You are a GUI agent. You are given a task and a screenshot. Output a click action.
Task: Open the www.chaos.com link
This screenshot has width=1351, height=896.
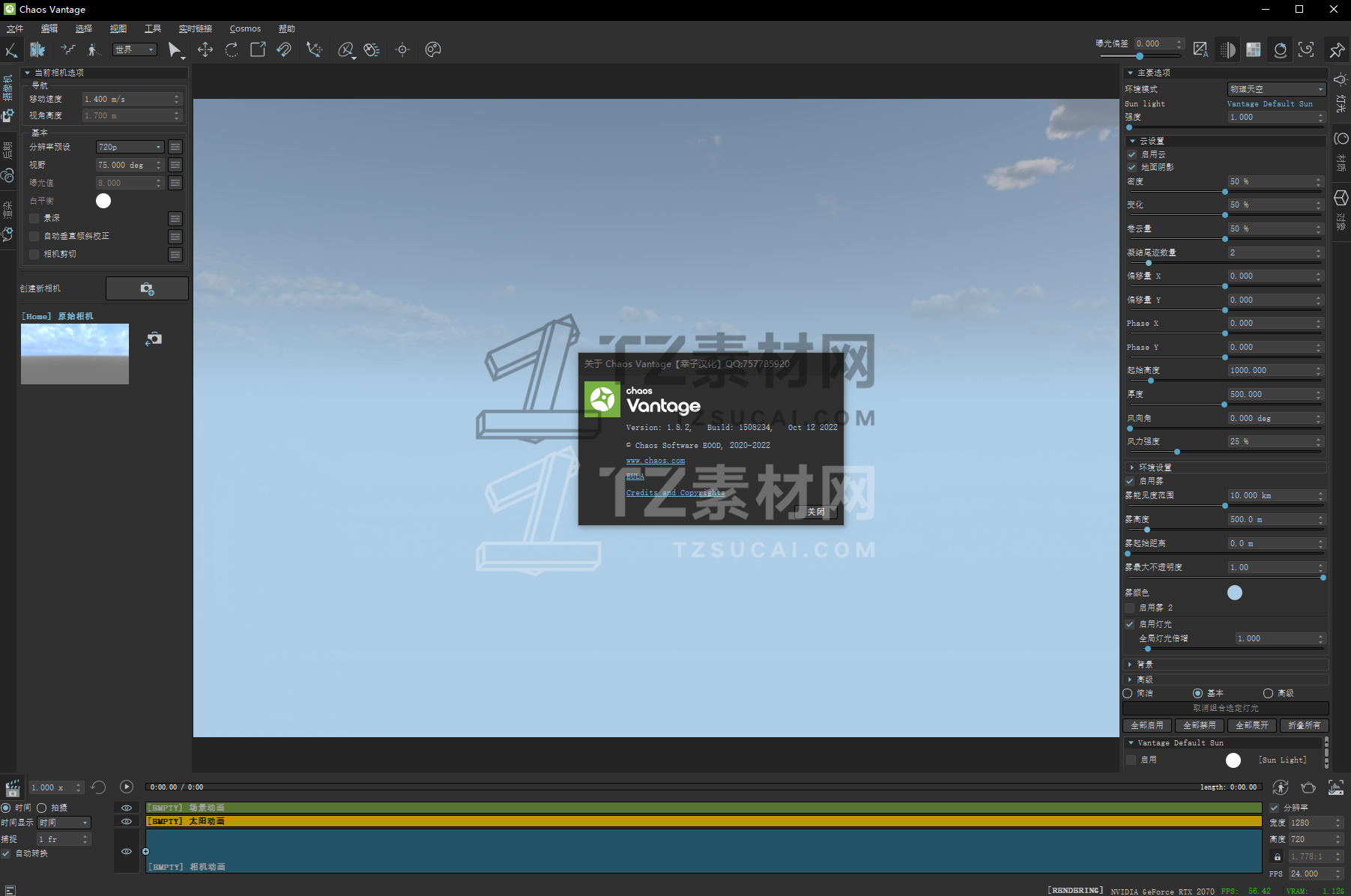click(656, 461)
